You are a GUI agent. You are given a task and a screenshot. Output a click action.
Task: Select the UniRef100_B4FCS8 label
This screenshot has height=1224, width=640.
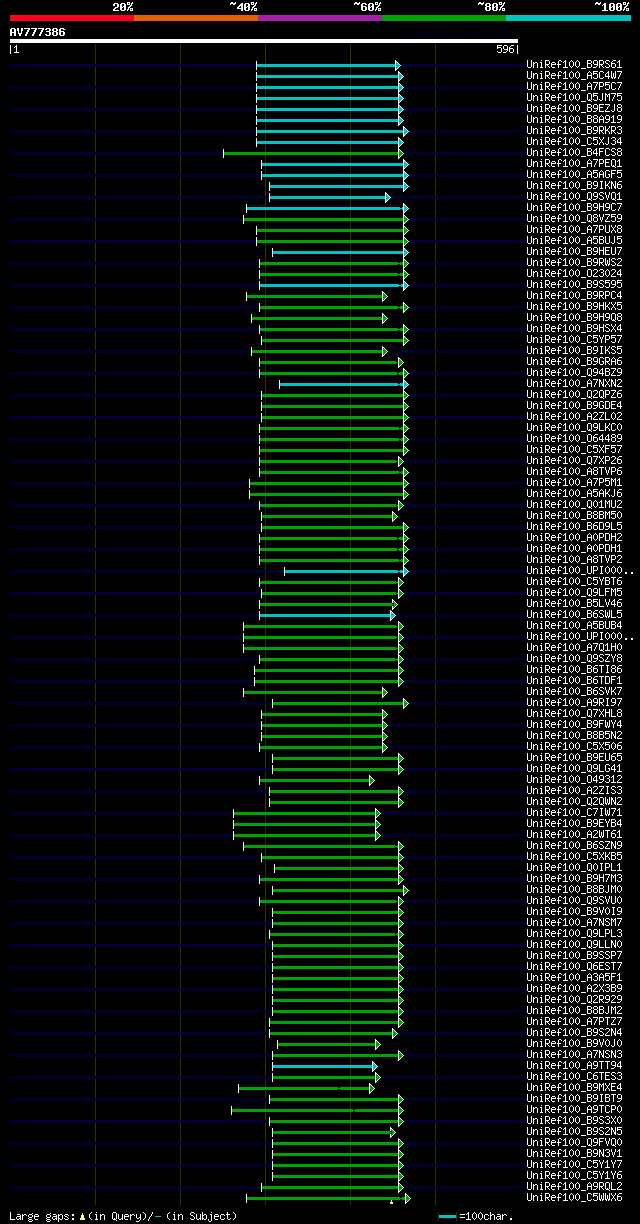click(574, 152)
